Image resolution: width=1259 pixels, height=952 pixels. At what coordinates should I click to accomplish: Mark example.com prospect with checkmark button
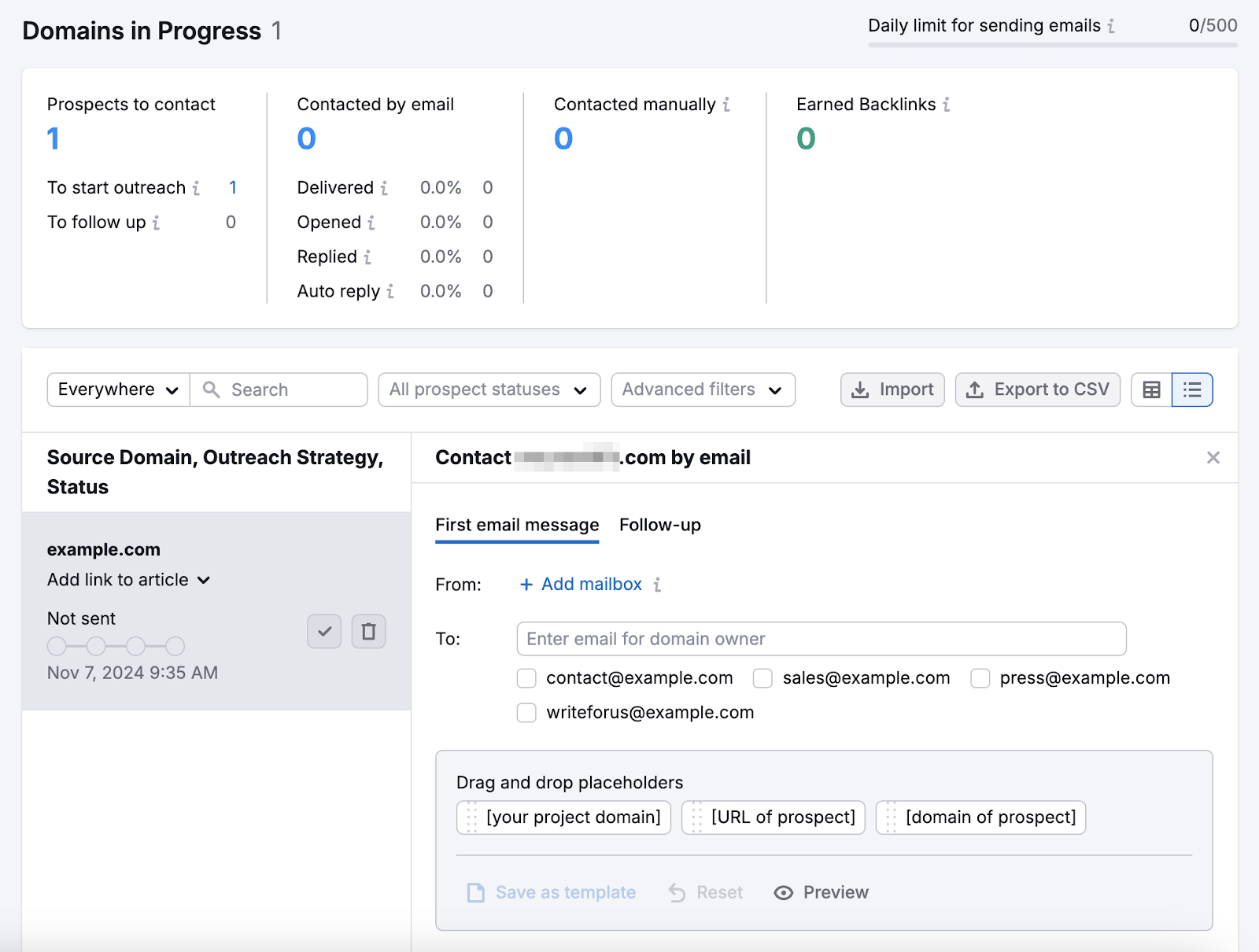[324, 632]
